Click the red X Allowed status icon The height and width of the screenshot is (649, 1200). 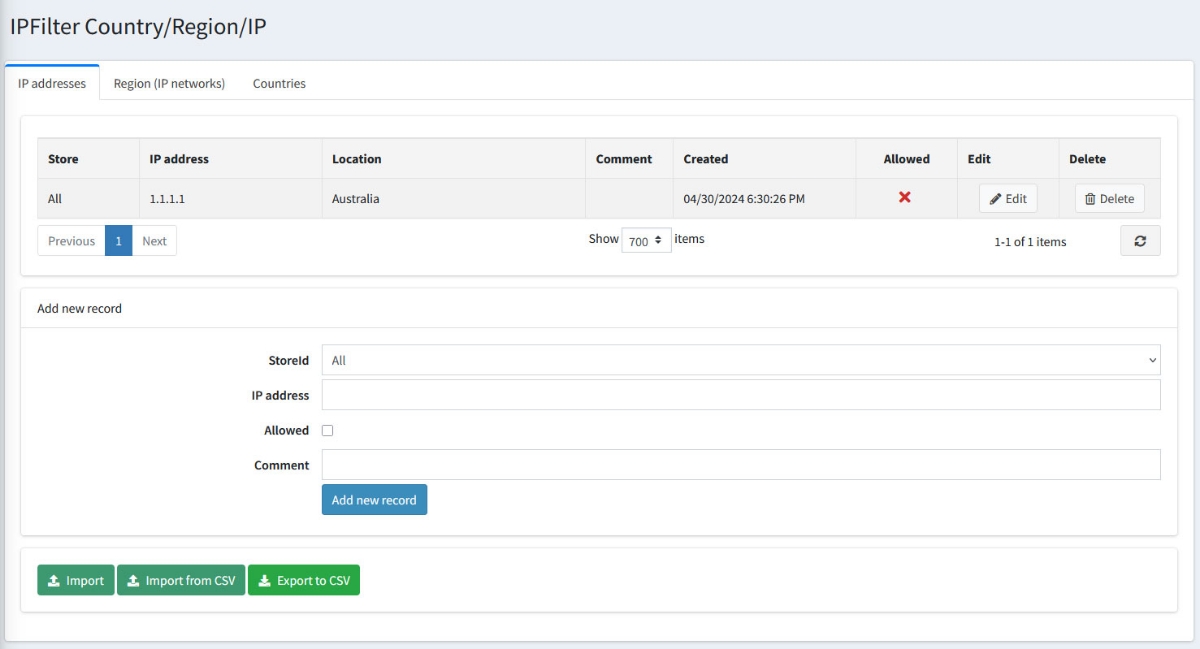(904, 198)
